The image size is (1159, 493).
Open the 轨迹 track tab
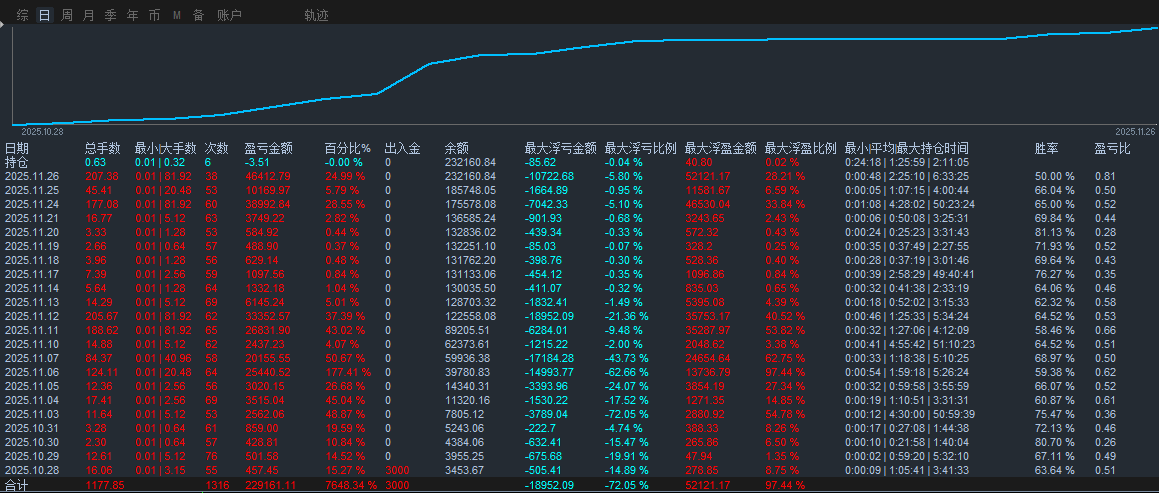(316, 15)
